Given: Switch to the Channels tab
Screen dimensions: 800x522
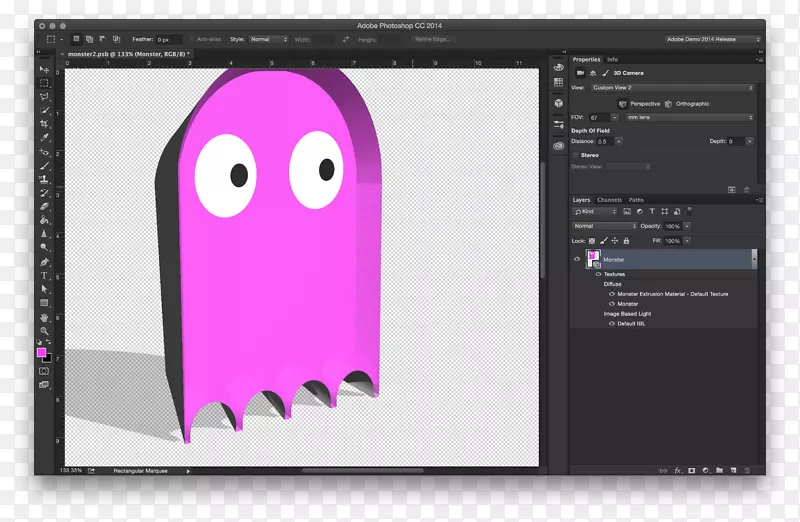Looking at the screenshot, I should 609,200.
